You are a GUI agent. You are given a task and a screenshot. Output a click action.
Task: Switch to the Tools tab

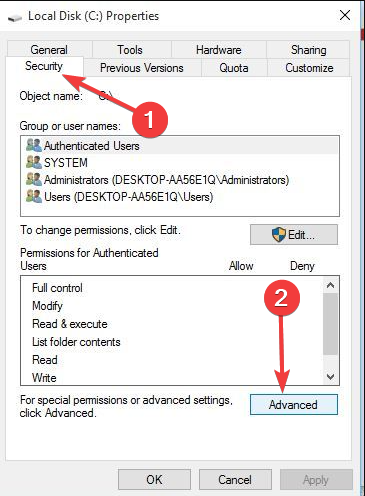pyautogui.click(x=130, y=50)
